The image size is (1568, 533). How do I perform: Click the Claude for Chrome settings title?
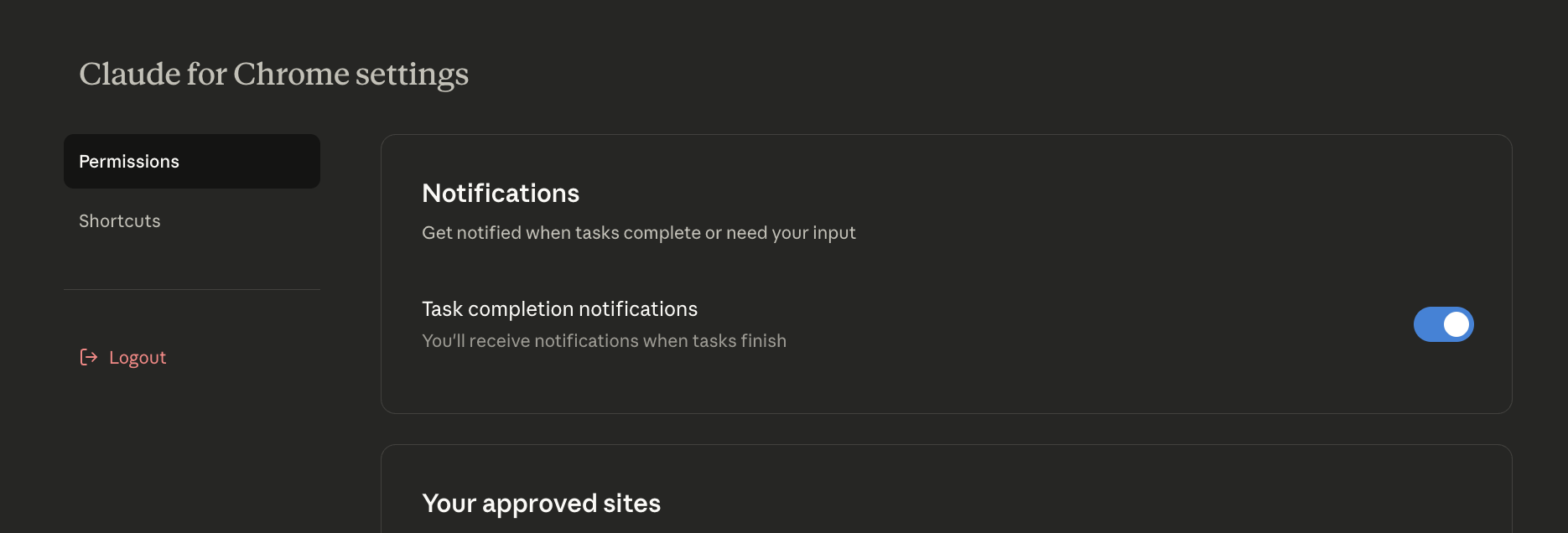click(273, 75)
